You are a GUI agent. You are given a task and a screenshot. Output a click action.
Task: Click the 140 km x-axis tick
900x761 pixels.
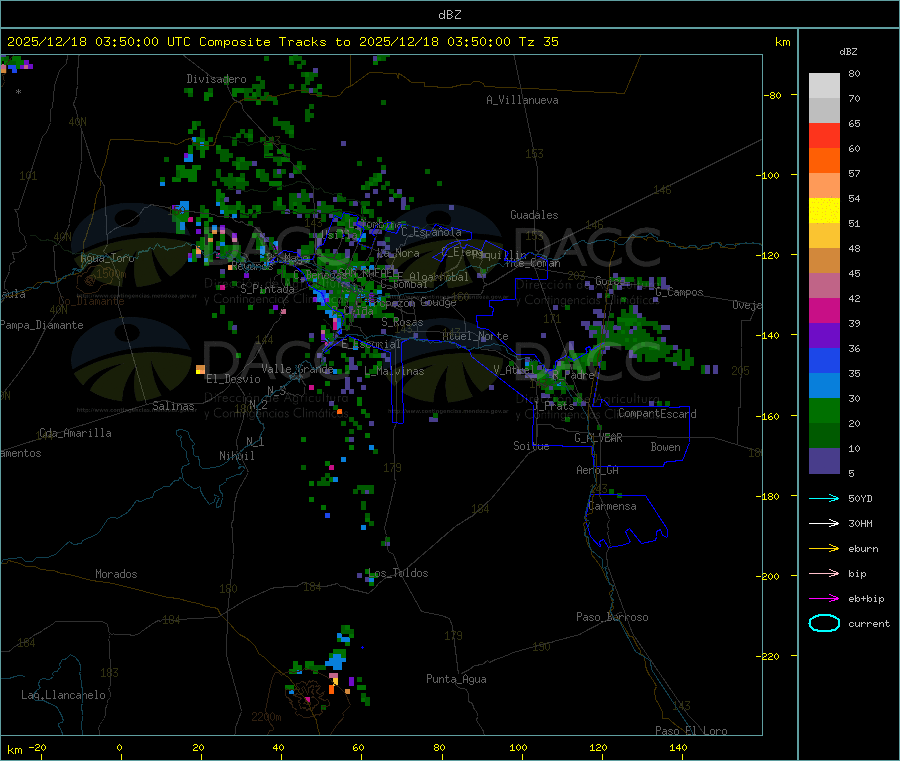click(678, 747)
